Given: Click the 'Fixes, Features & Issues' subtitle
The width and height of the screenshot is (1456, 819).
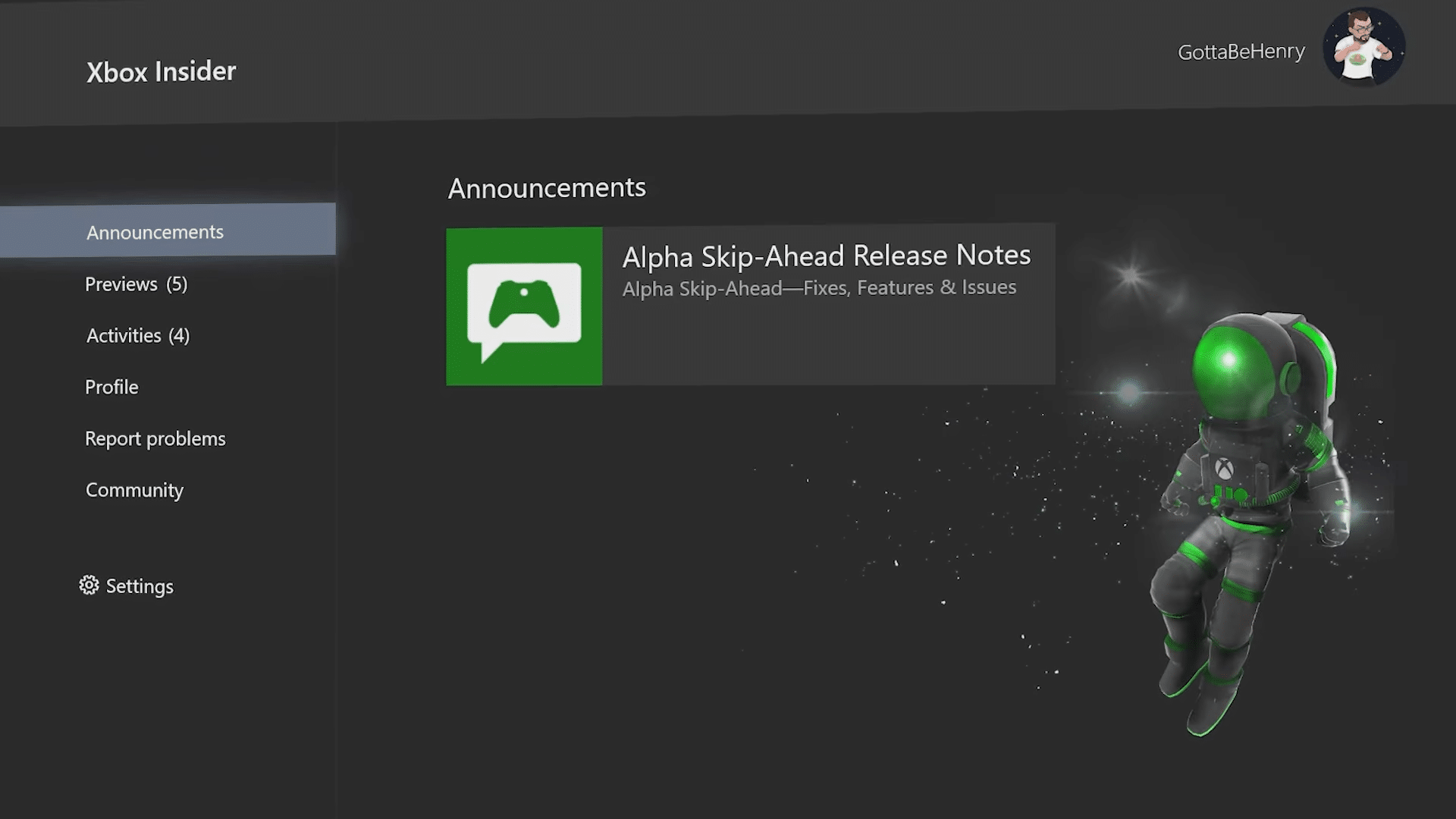Looking at the screenshot, I should coord(910,287).
